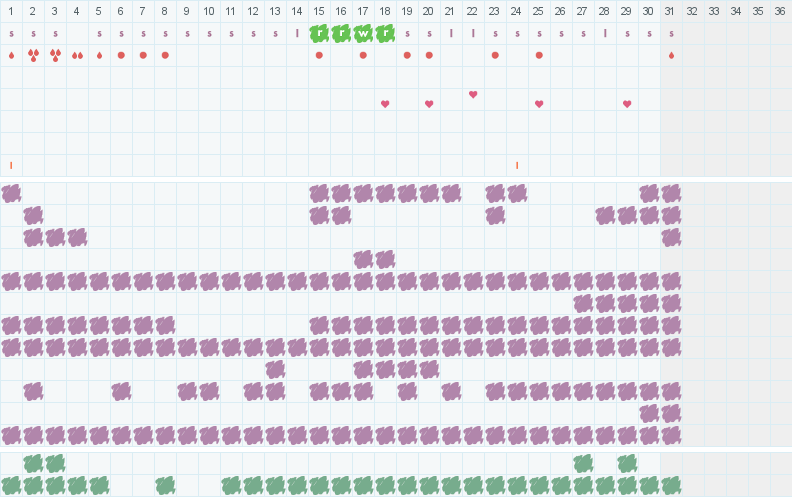This screenshot has height=497, width=792.
Task: Select the orange marker on day 1
Action: coord(11,165)
